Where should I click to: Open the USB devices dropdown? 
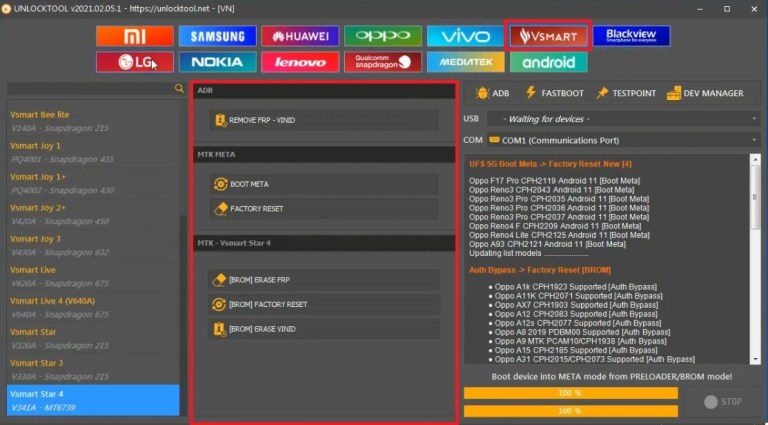(624, 119)
